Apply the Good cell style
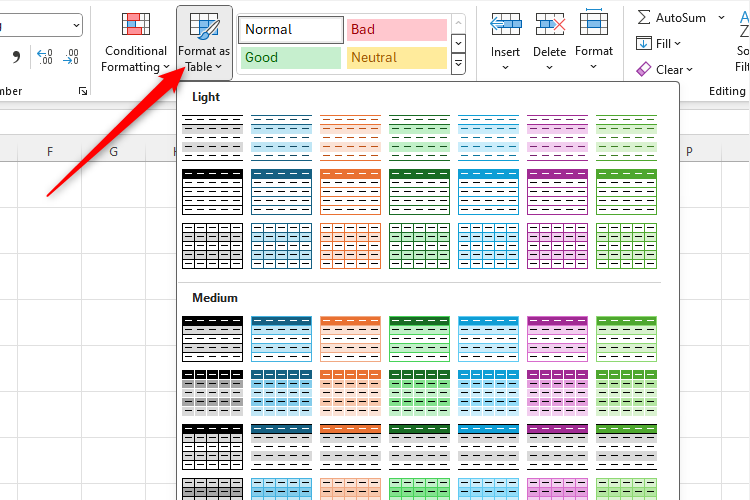 (x=291, y=57)
